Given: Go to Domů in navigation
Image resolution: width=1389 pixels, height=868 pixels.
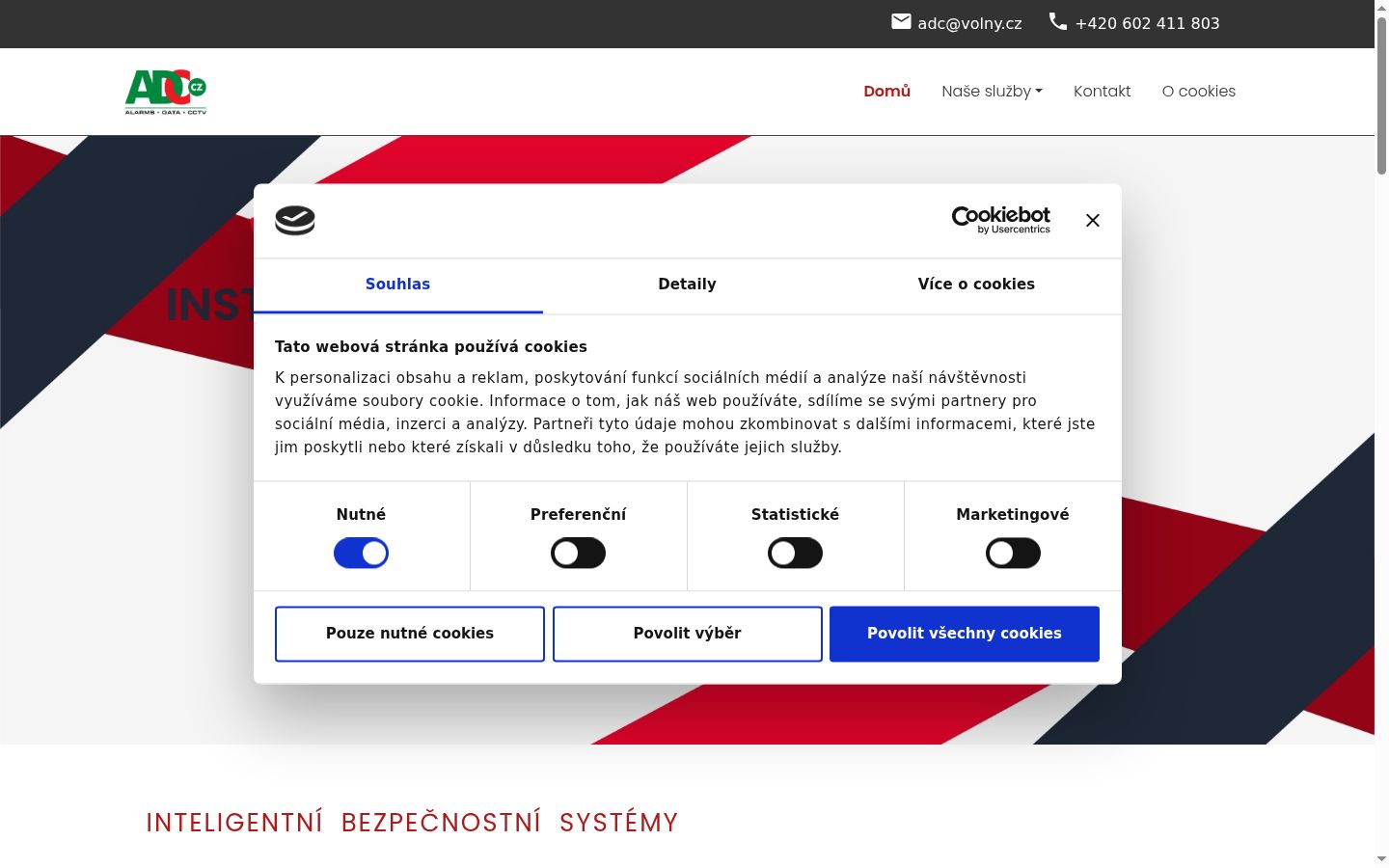Looking at the screenshot, I should [886, 92].
